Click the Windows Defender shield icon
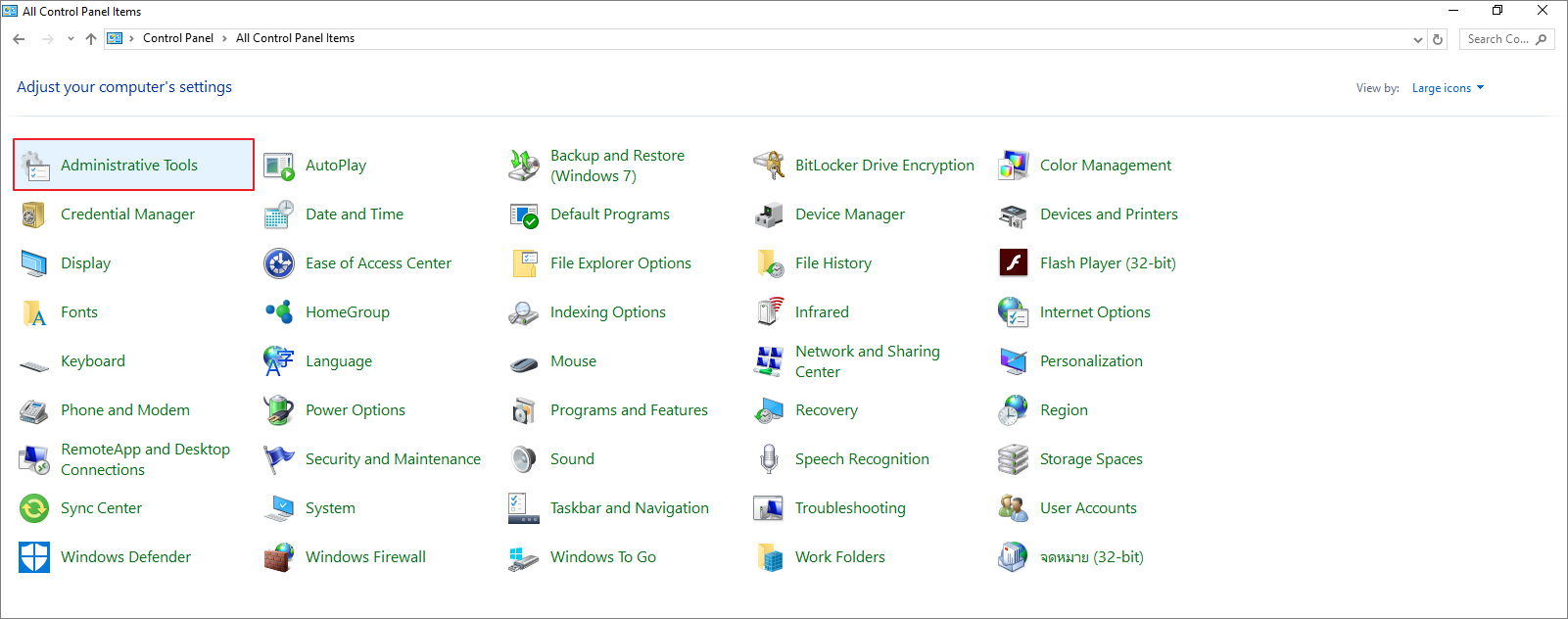 click(34, 557)
